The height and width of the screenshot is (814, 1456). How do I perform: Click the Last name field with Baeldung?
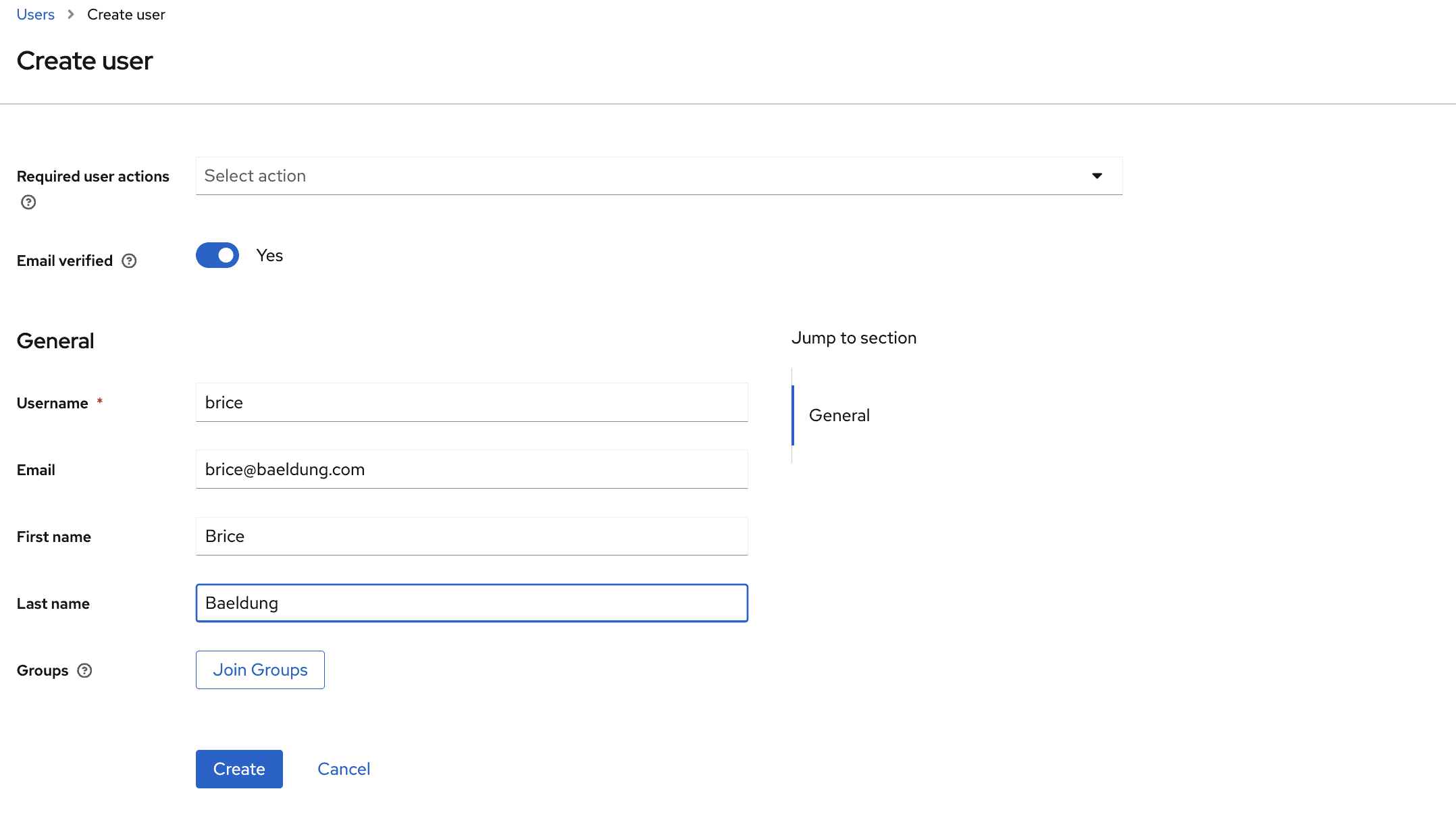tap(471, 603)
